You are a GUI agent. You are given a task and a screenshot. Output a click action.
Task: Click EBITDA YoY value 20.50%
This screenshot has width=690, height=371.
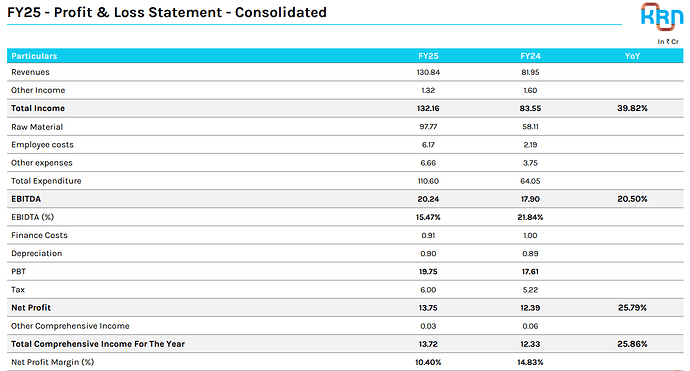click(x=632, y=199)
